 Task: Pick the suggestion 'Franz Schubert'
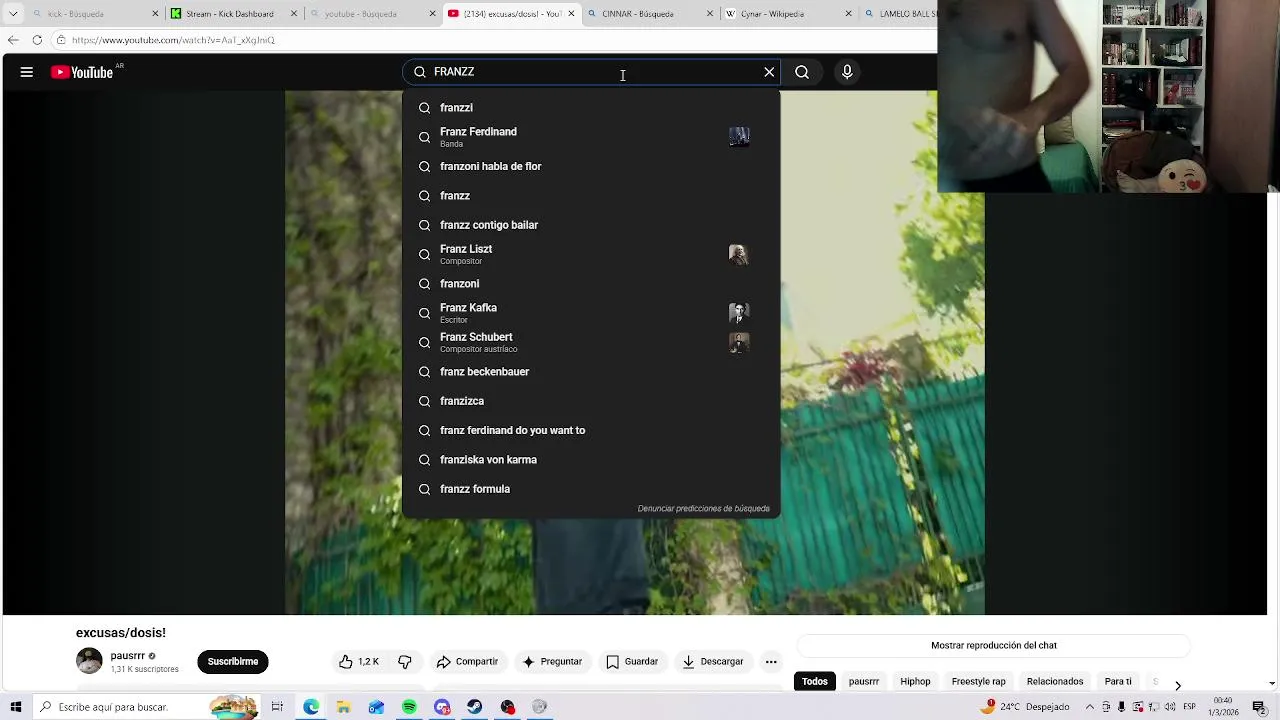pyautogui.click(x=591, y=342)
